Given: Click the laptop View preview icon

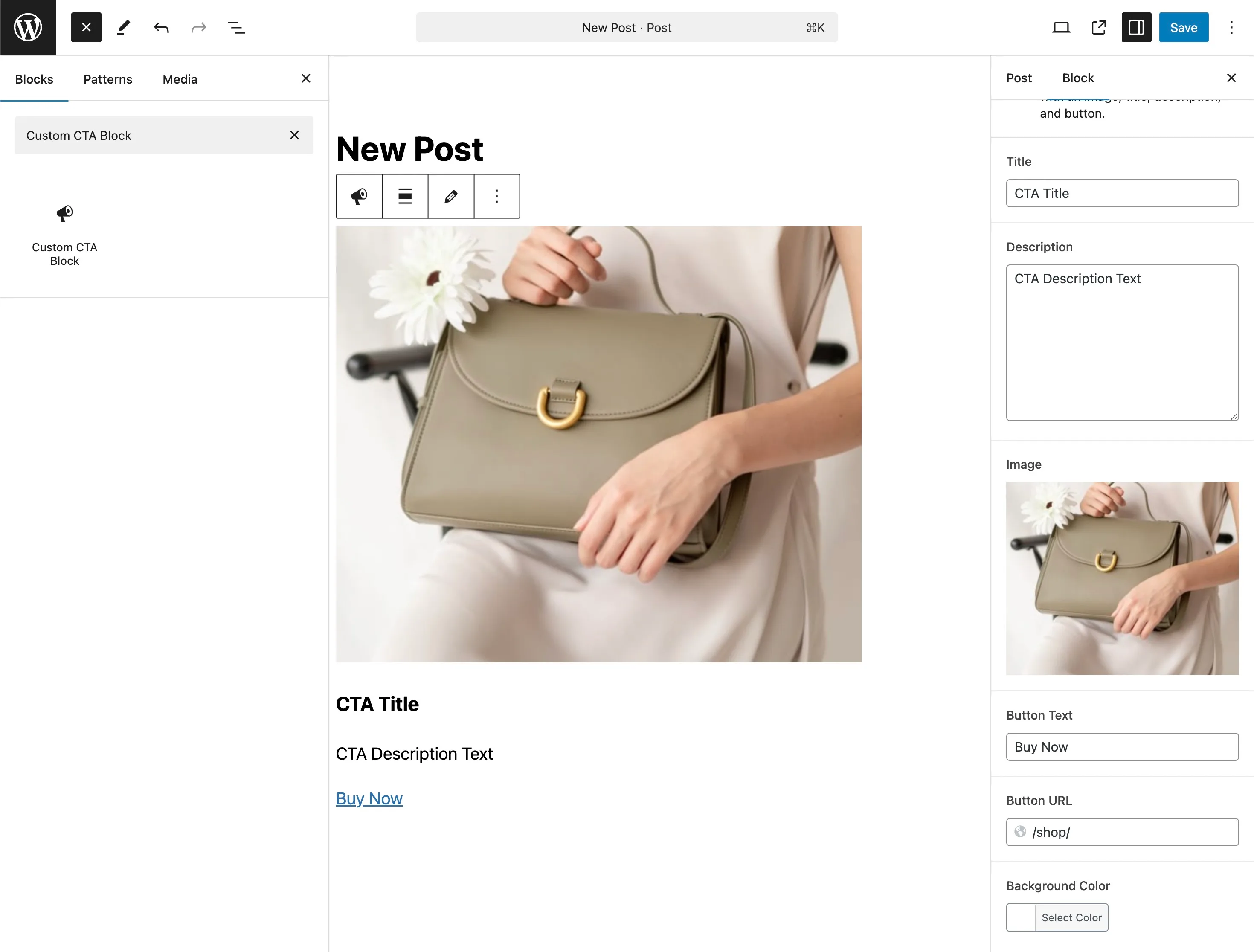Looking at the screenshot, I should 1061,27.
